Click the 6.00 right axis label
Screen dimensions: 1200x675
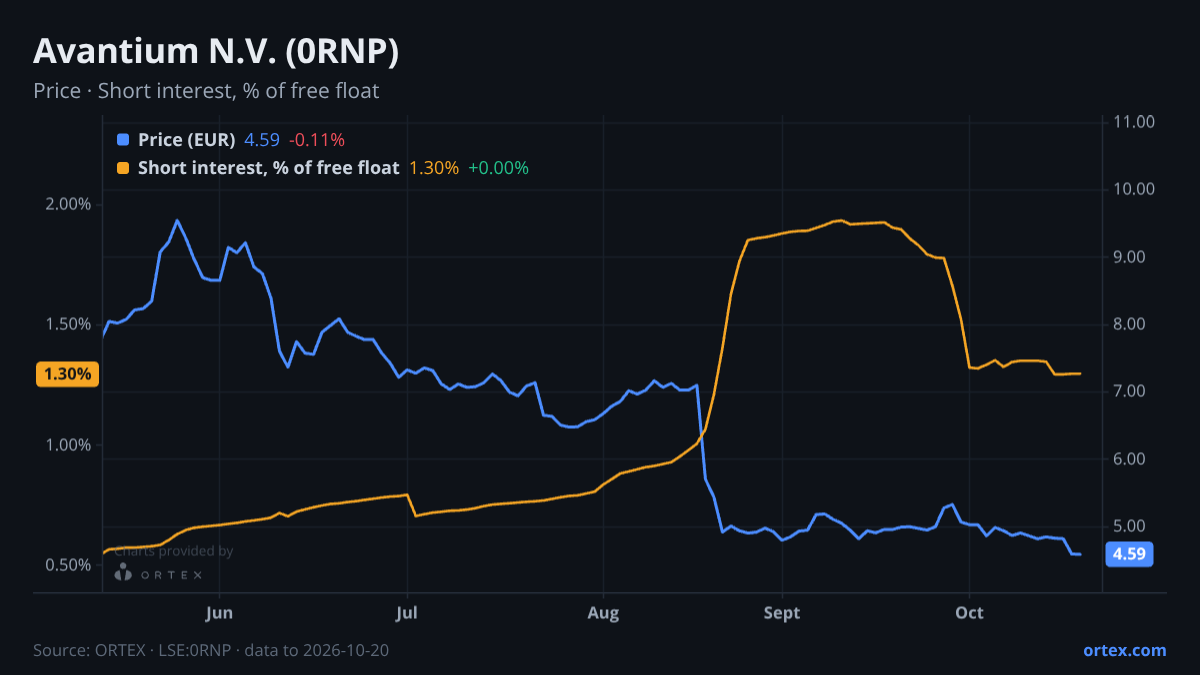tap(1130, 459)
